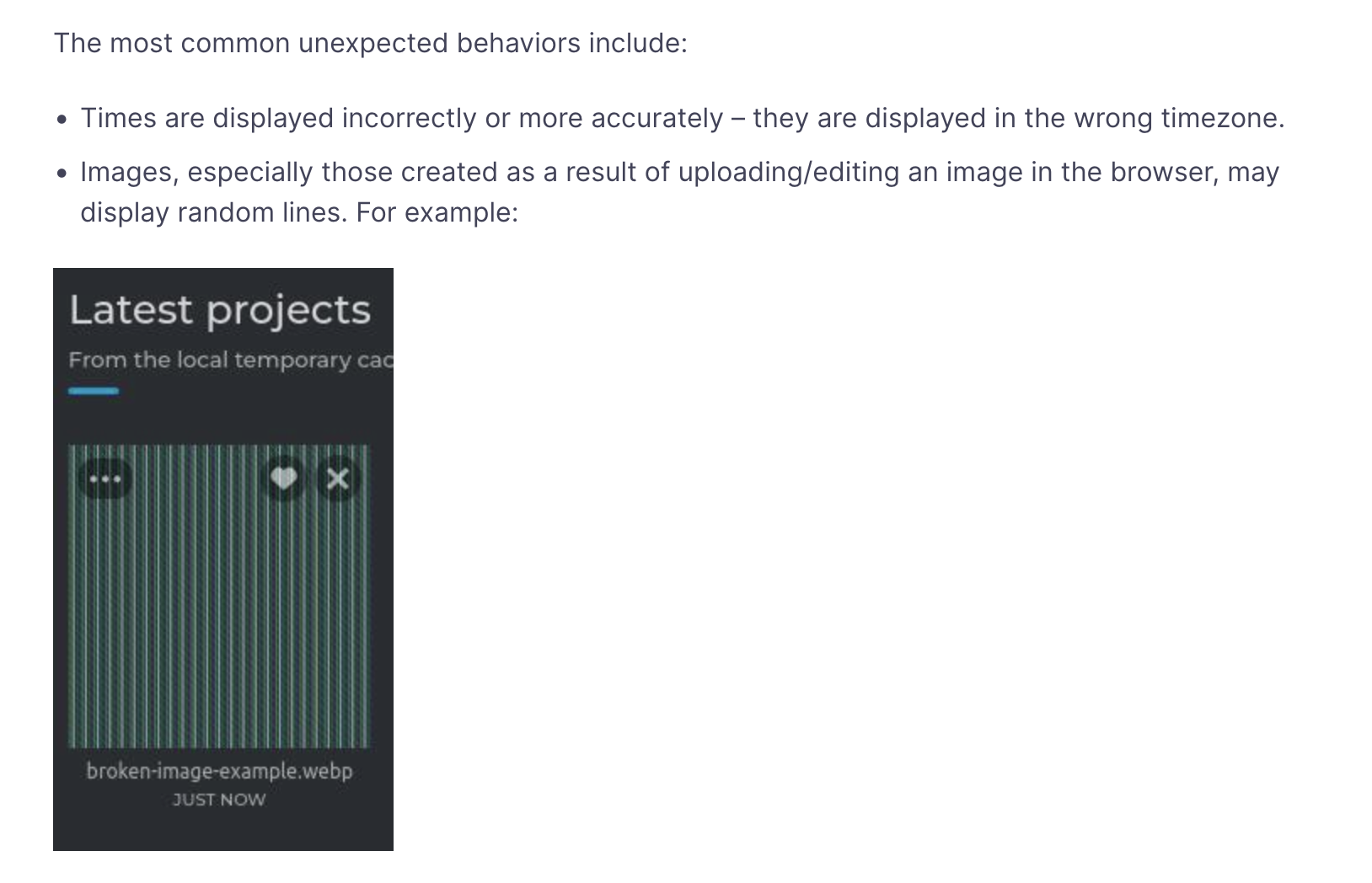The width and height of the screenshot is (1372, 883).
Task: Open the three-dots menu on the project thumbnail
Action: pyautogui.click(x=105, y=479)
